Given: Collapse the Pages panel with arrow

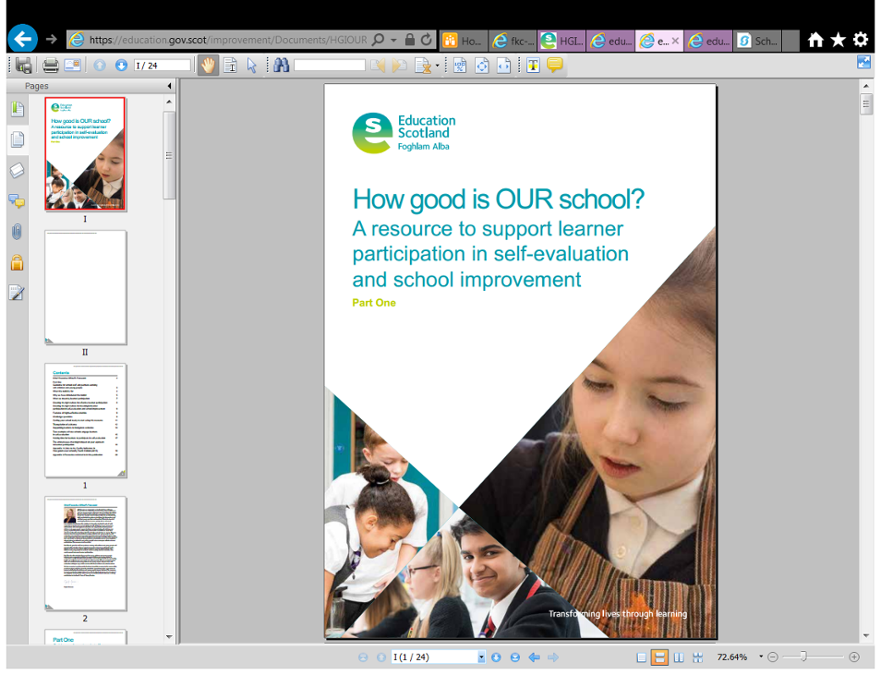Looking at the screenshot, I should pyautogui.click(x=169, y=86).
